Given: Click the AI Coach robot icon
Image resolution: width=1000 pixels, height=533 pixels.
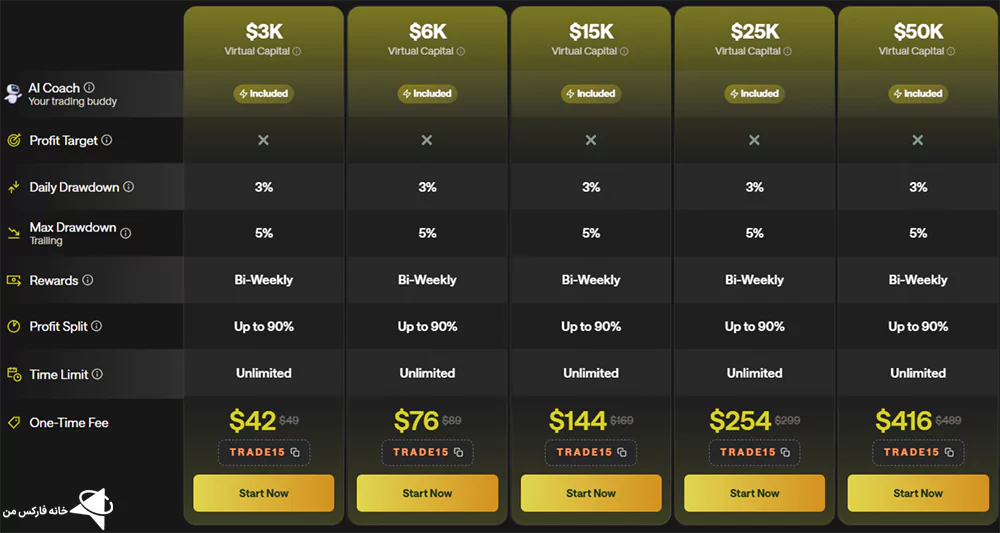Looking at the screenshot, I should pos(13,93).
